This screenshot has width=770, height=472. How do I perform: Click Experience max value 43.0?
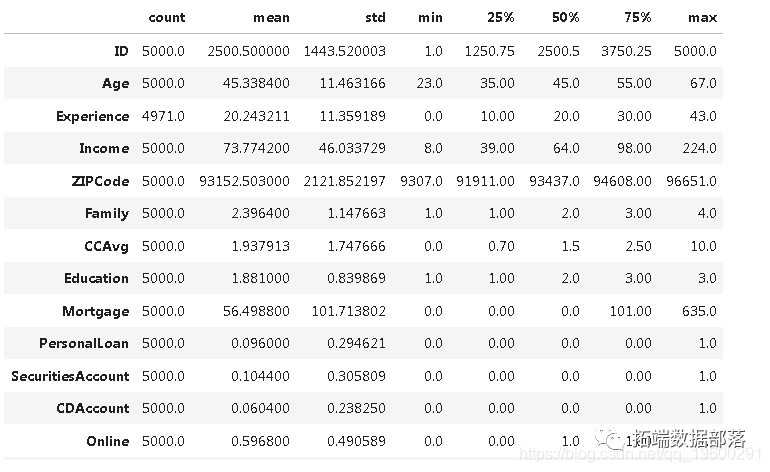point(703,116)
